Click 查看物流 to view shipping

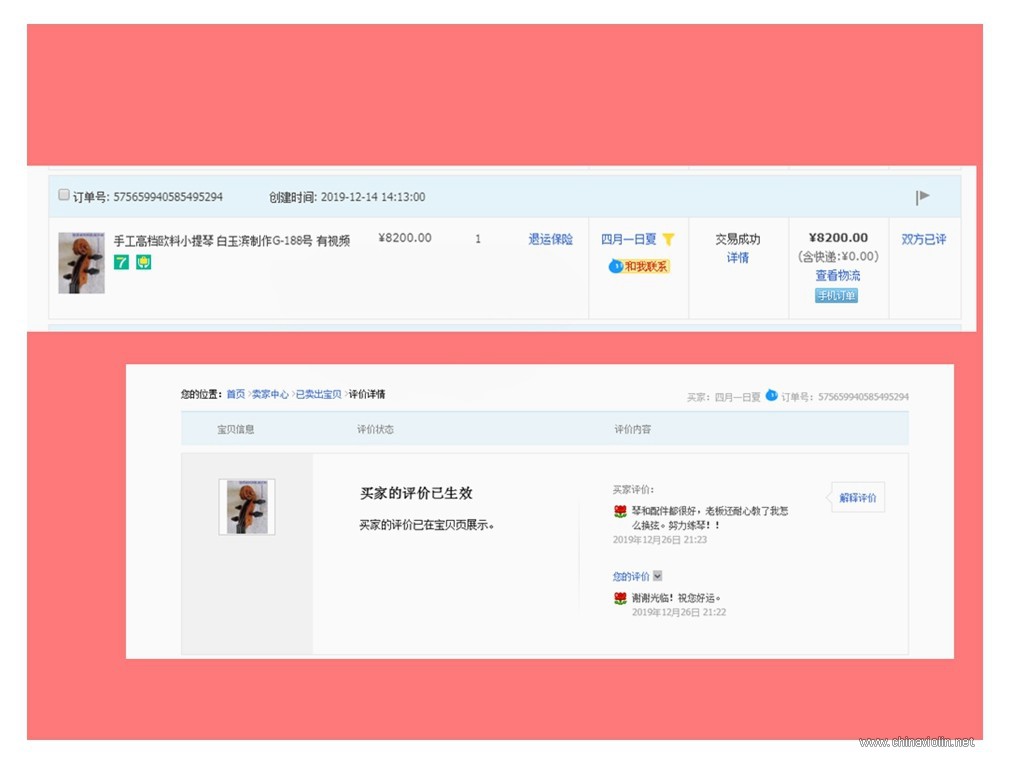(838, 276)
